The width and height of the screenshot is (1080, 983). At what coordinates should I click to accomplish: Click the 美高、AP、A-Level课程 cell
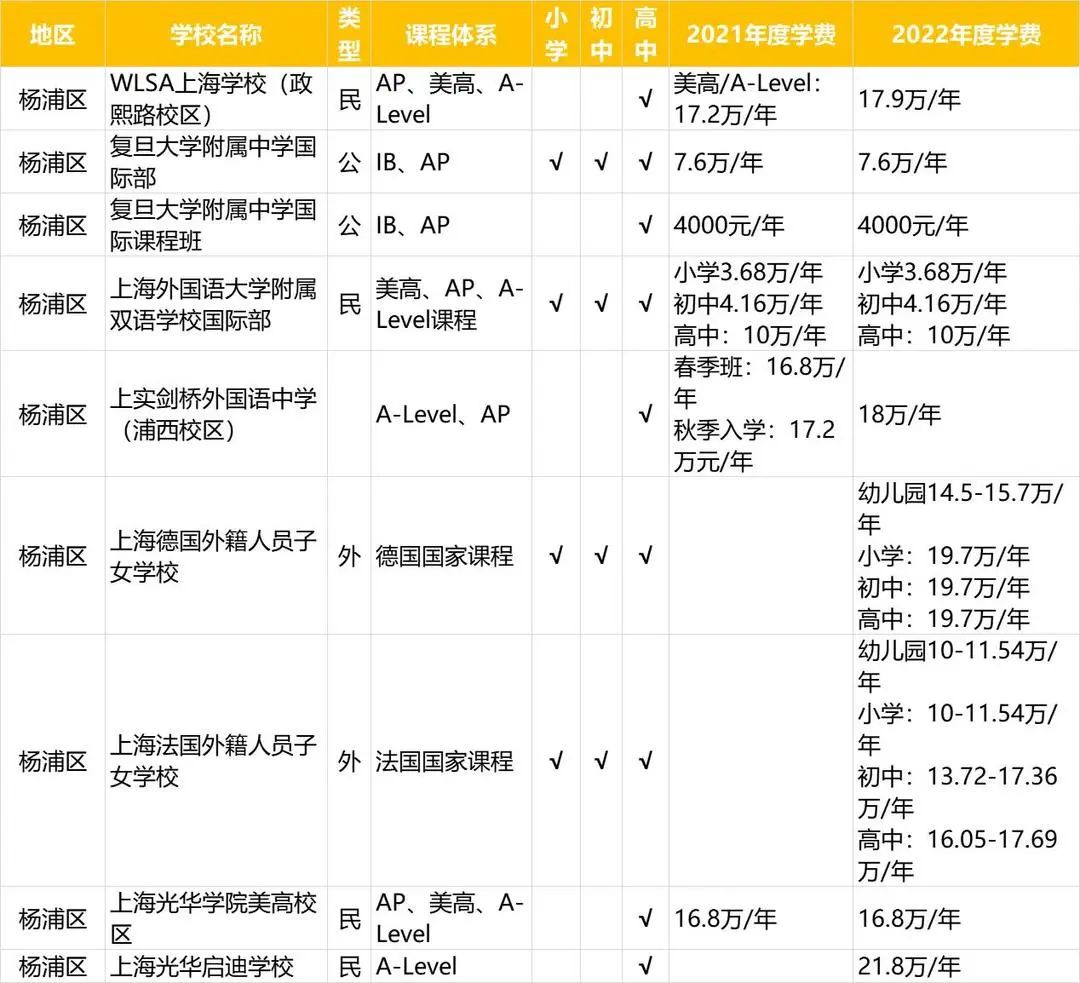(451, 304)
